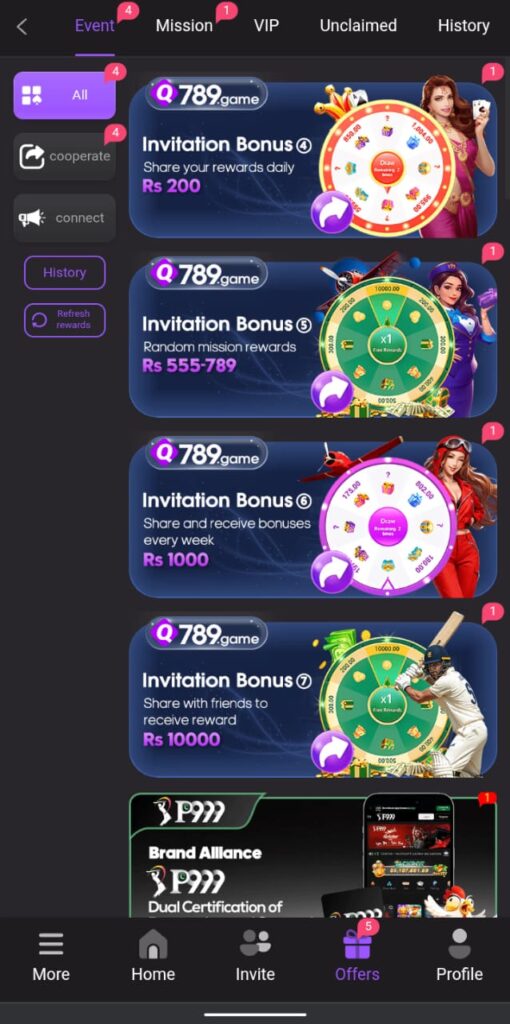The image size is (510, 1024).
Task: Select the cooperate category filter
Action: pos(65,157)
